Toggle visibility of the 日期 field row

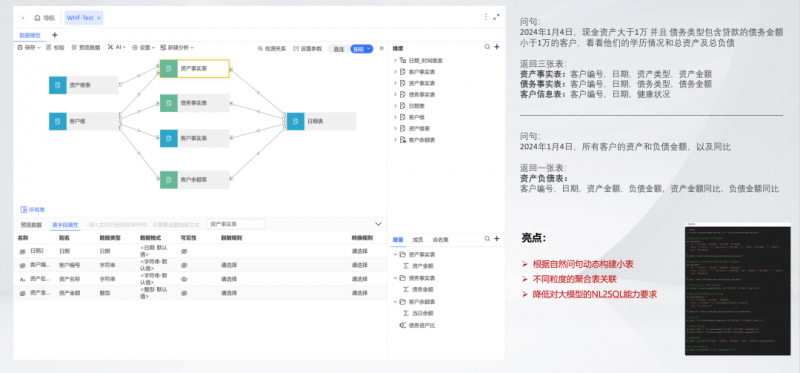184,252
